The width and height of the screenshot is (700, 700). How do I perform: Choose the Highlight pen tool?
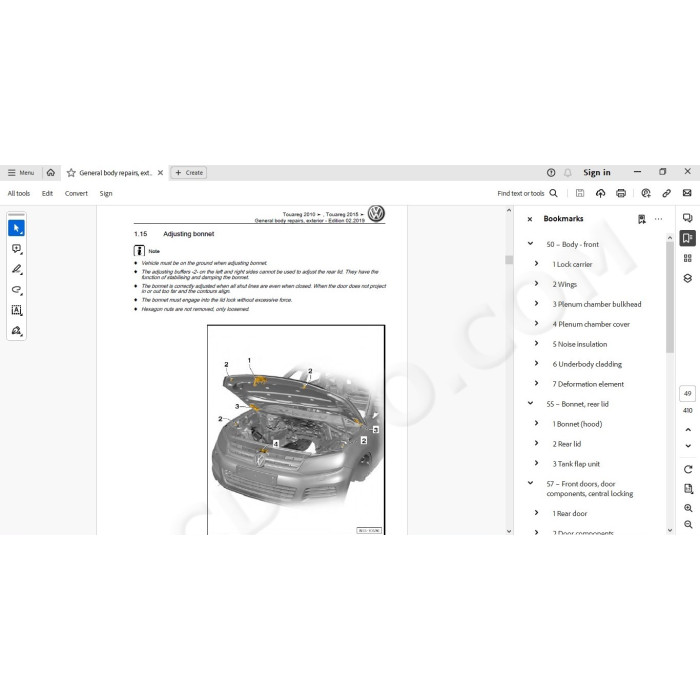(17, 269)
